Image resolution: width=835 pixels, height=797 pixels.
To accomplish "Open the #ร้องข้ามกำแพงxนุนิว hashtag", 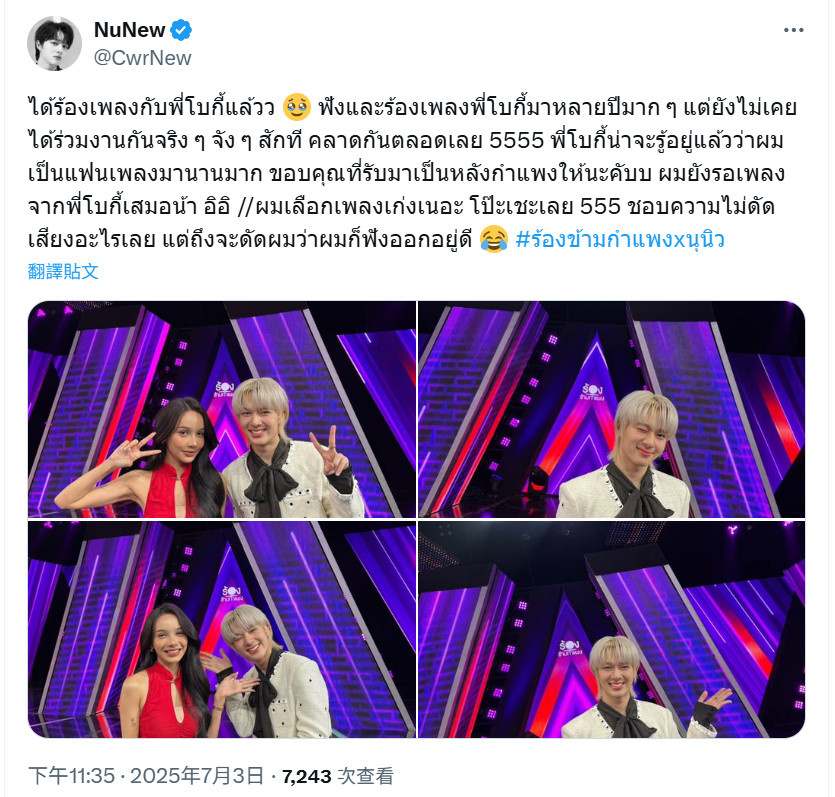I will click(620, 239).
